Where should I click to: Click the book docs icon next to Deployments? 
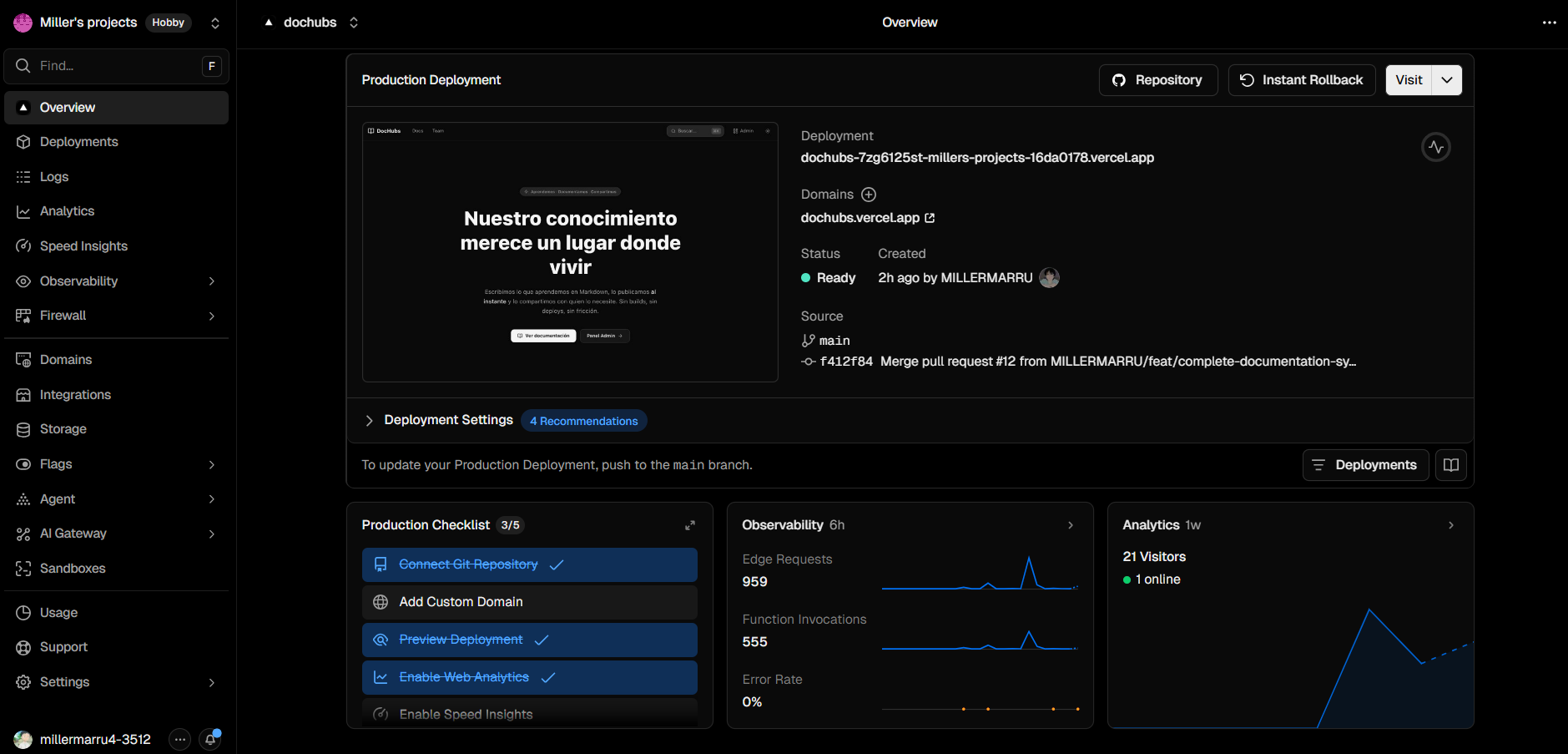point(1450,465)
